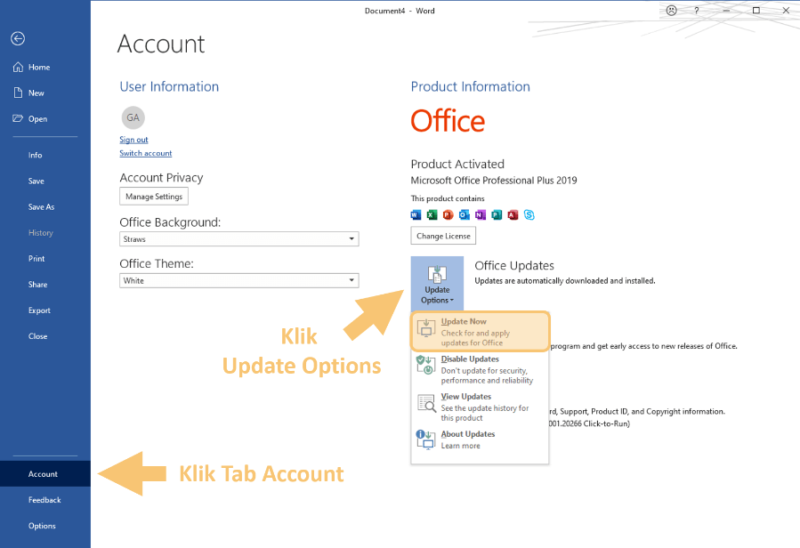Choose View Updates menu entry text
The height and width of the screenshot is (548, 800).
[x=466, y=396]
